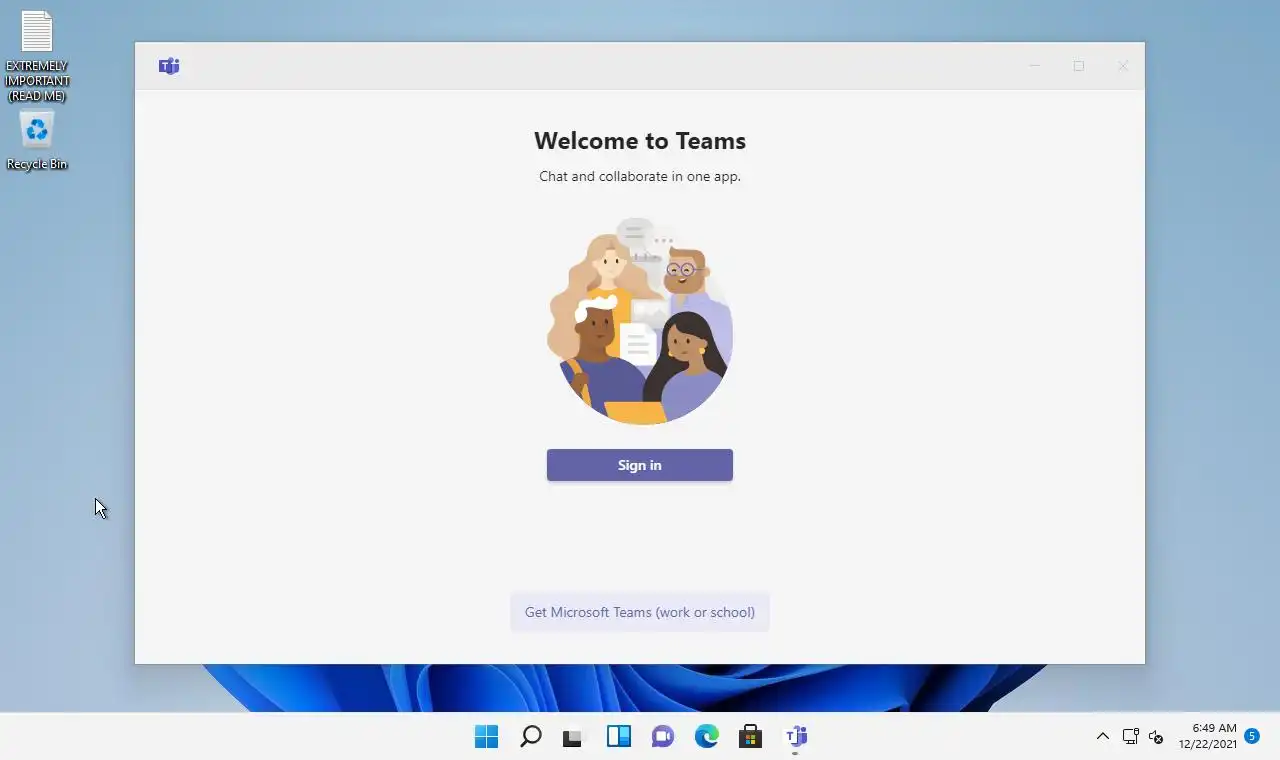
Task: Select the Teams icon in taskbar
Action: [x=796, y=737]
